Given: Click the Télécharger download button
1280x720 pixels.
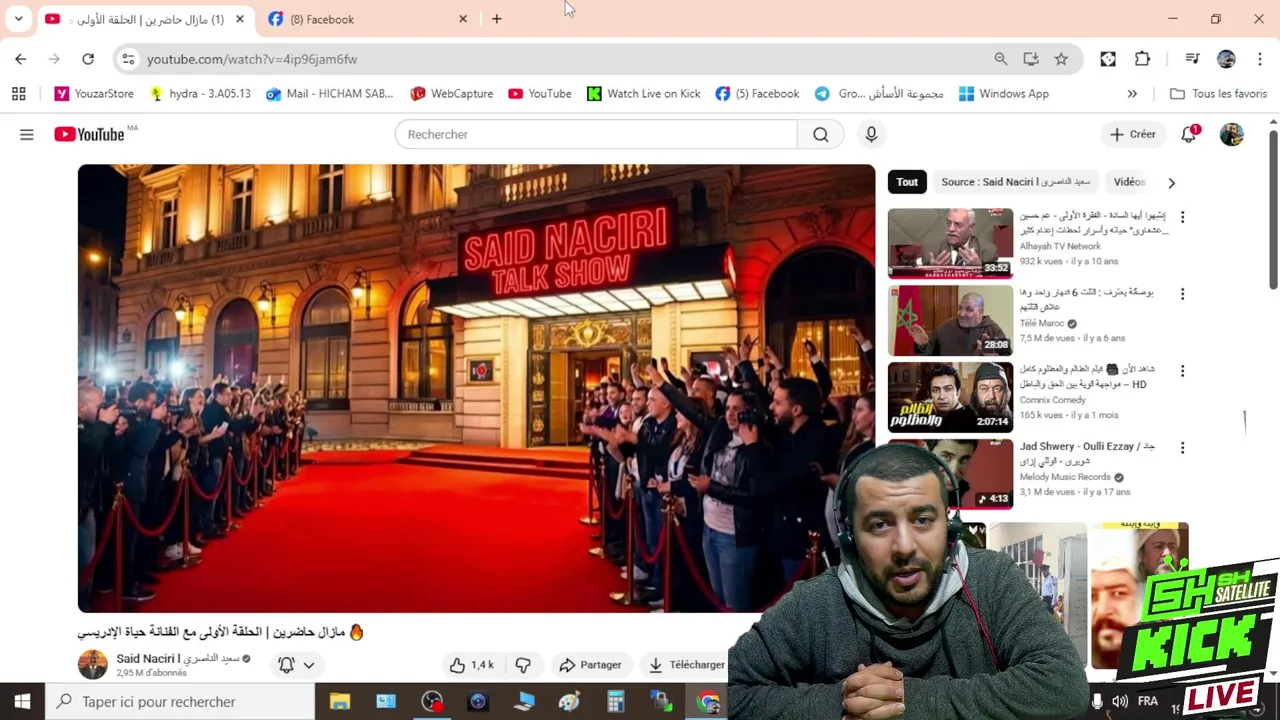Looking at the screenshot, I should coord(687,665).
